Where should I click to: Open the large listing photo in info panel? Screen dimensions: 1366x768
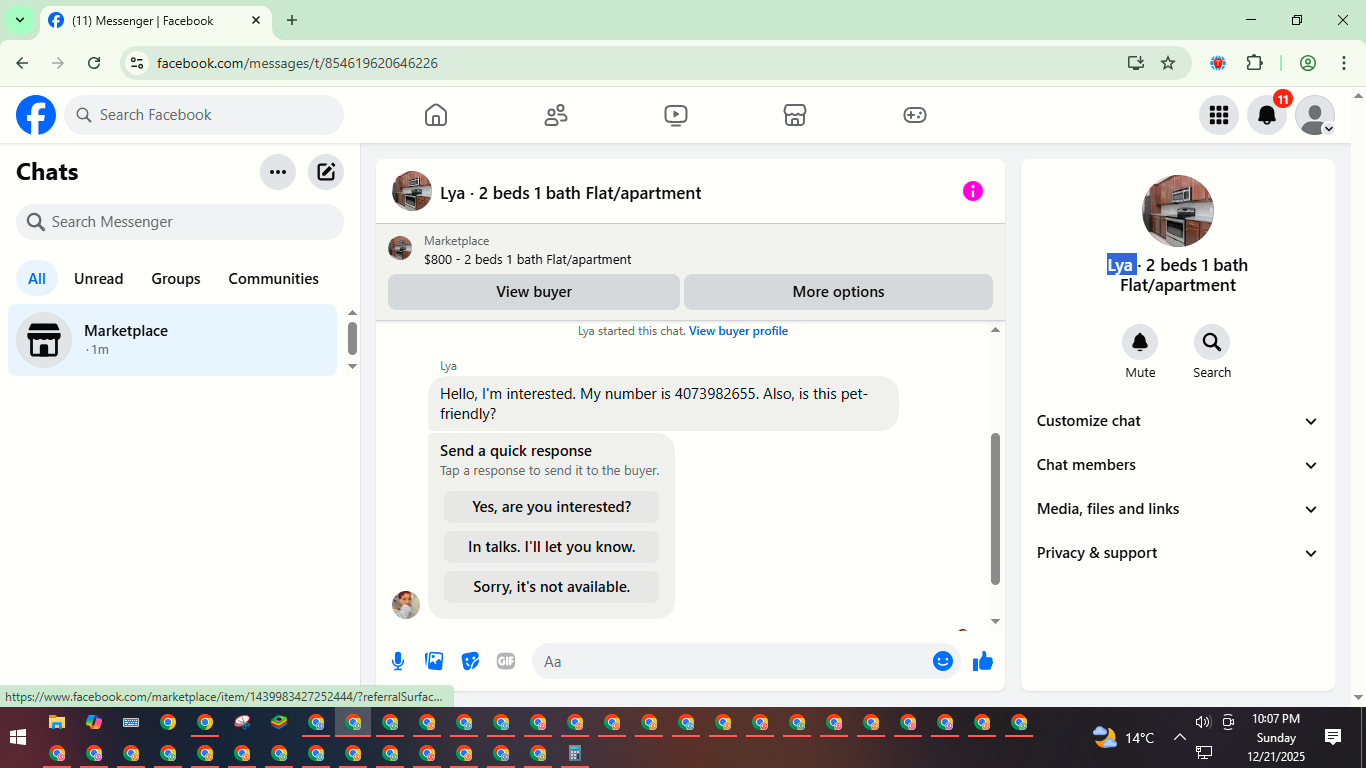pos(1178,211)
